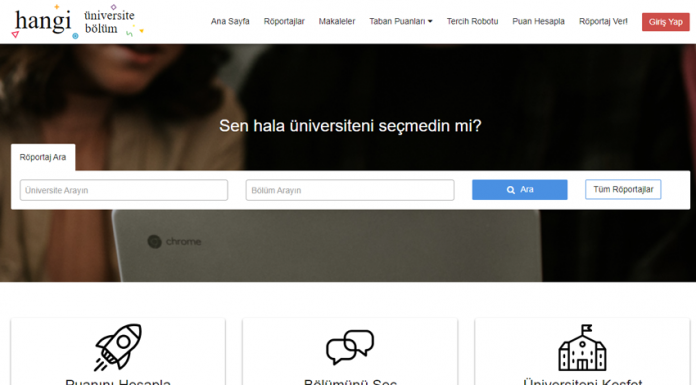Click the red Giriş Yap button
Viewport: 696px width, 385px height.
pyautogui.click(x=665, y=22)
